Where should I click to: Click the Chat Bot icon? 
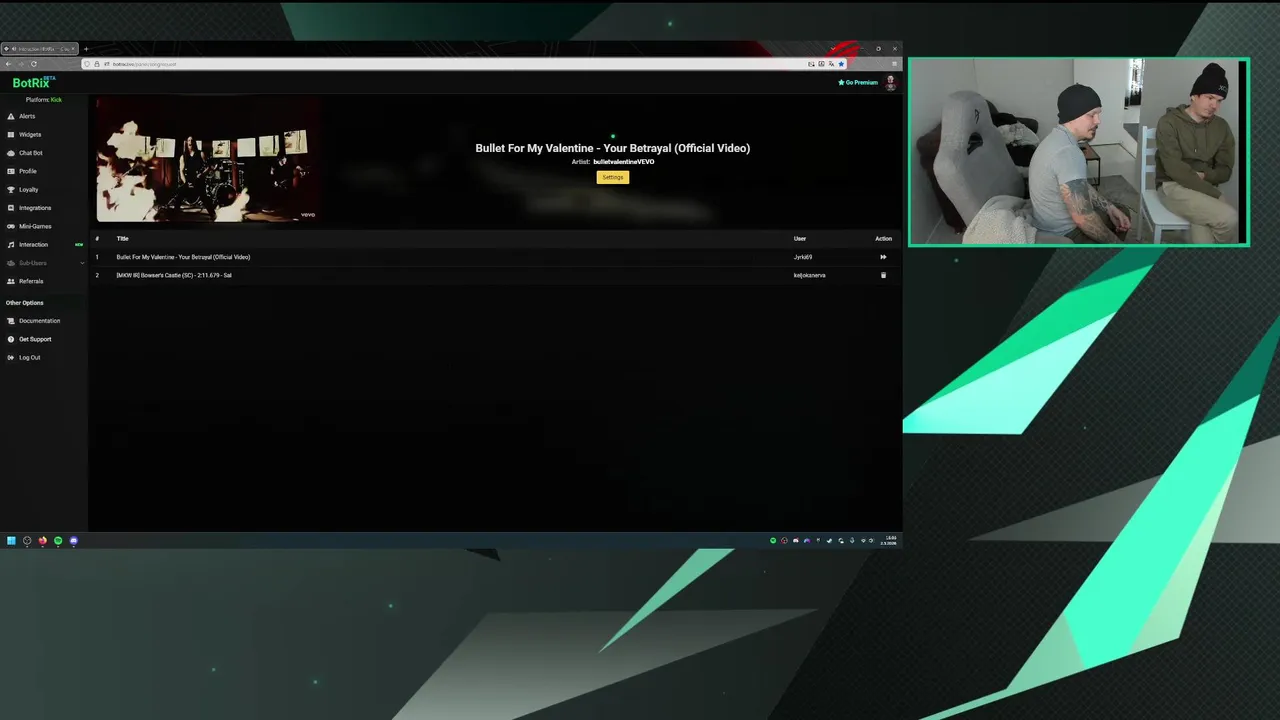[x=11, y=153]
